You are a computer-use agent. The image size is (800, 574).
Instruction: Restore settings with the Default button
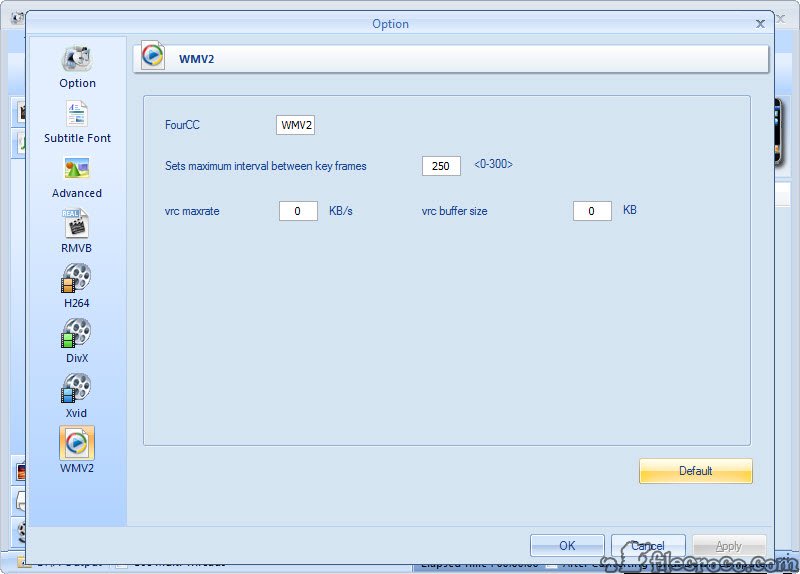pyautogui.click(x=695, y=470)
